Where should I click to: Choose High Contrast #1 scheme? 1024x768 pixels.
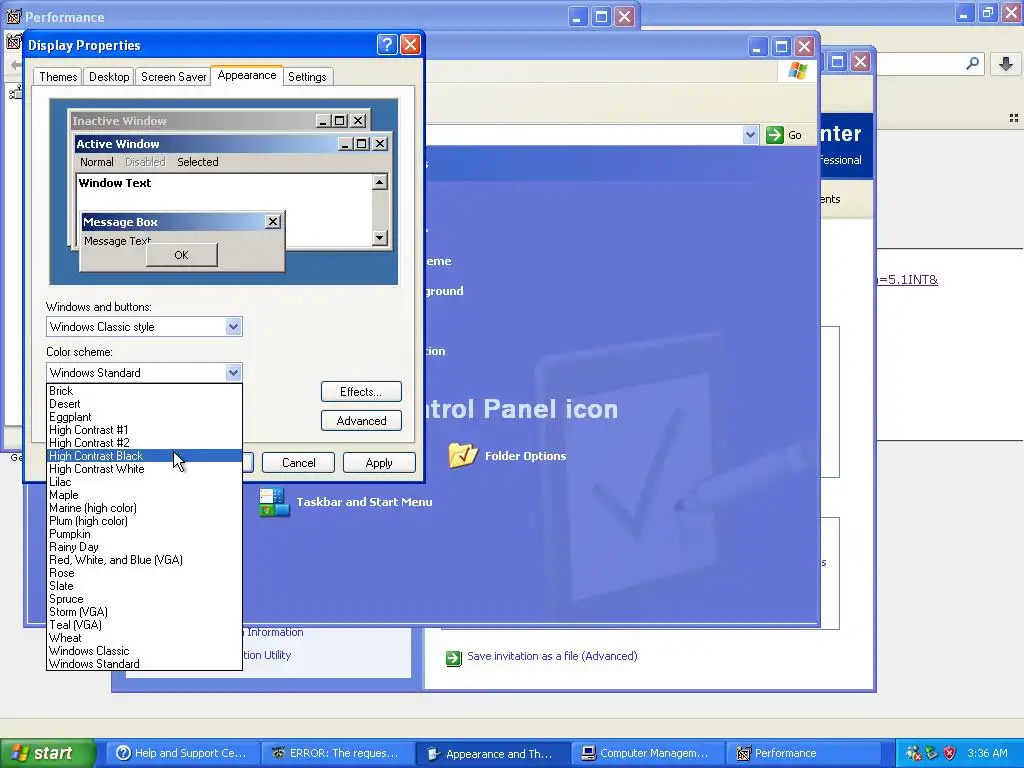[x=144, y=430]
